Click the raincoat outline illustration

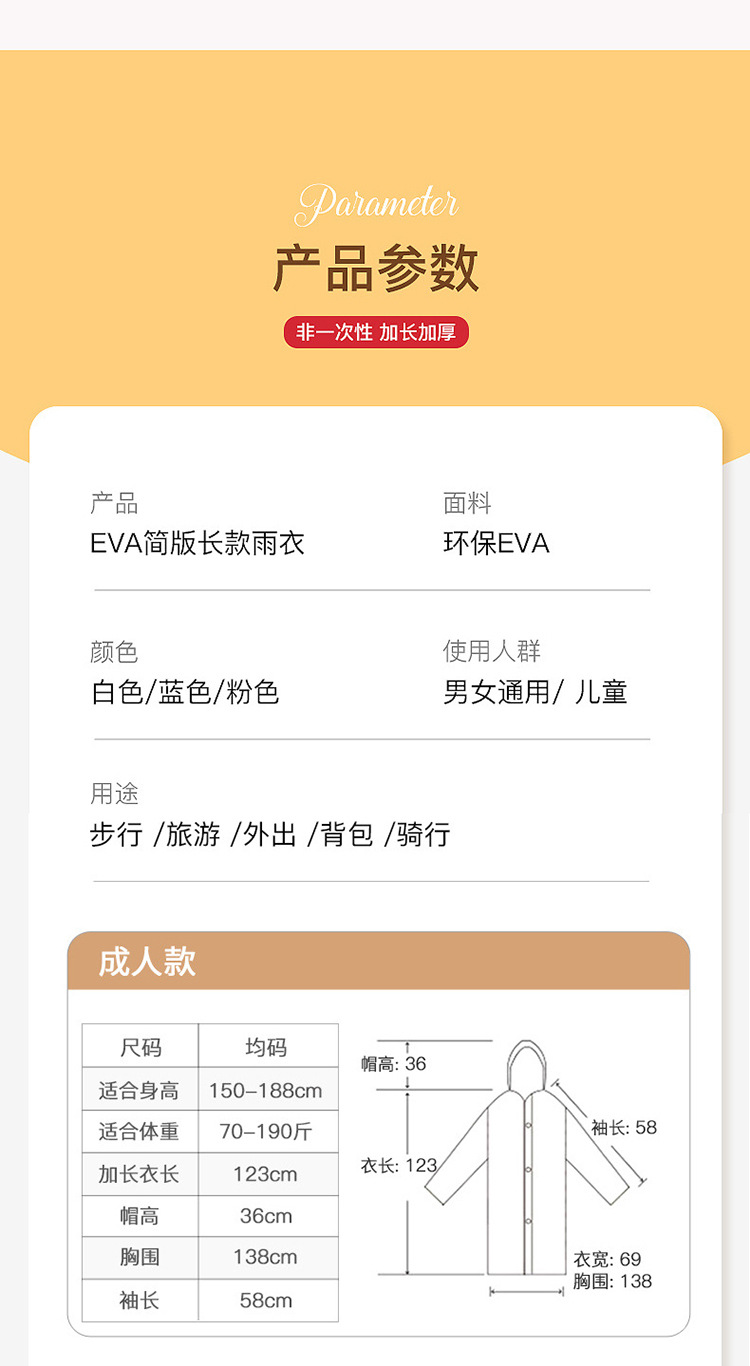click(x=526, y=1160)
